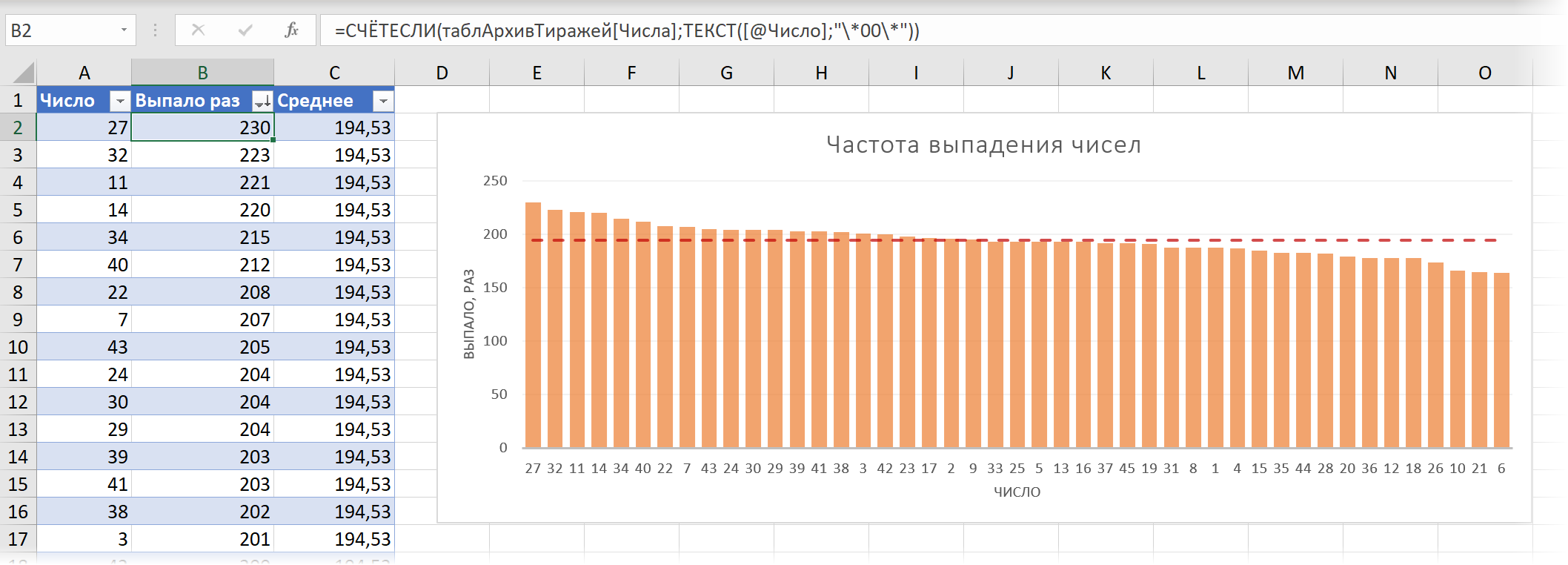Click the bar for number 33
This screenshot has height=565, width=1568.
click(x=995, y=345)
